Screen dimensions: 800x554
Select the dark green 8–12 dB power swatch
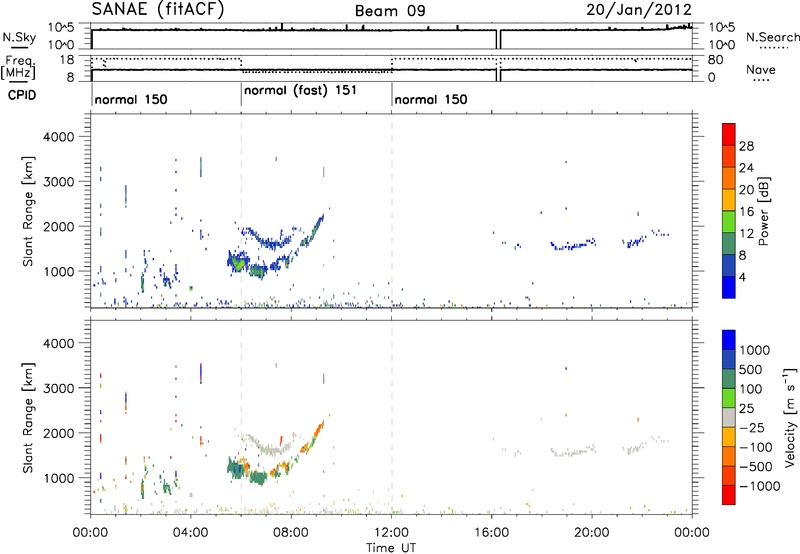pos(729,244)
